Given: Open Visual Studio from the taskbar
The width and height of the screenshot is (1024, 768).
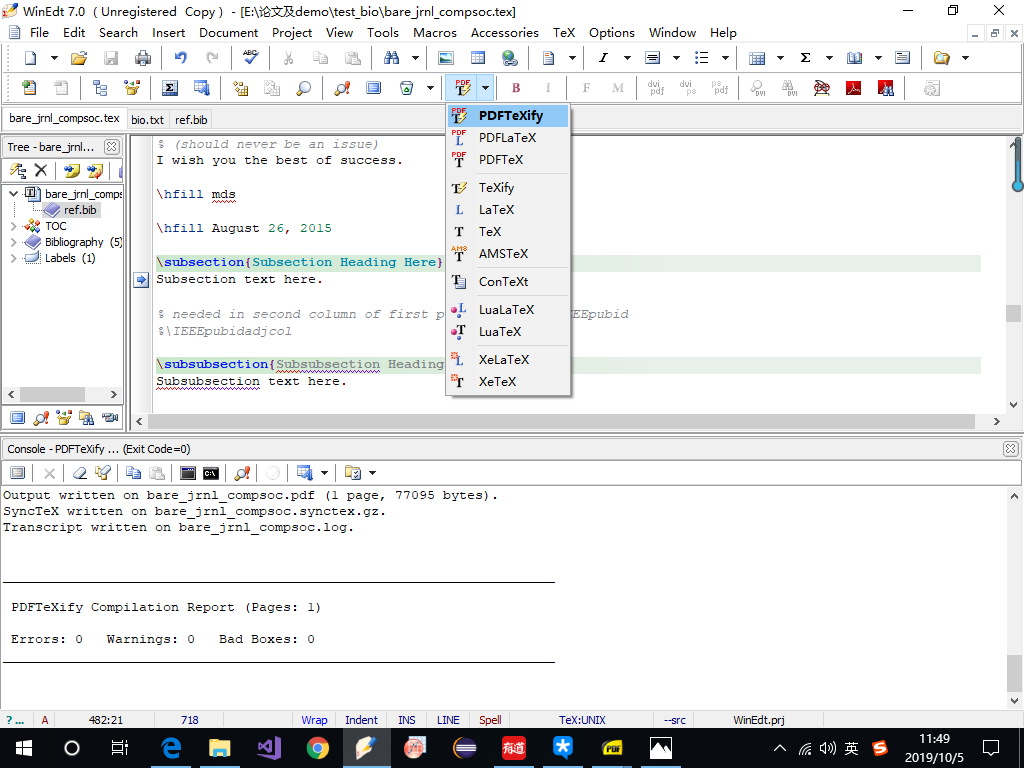Looking at the screenshot, I should (x=268, y=748).
